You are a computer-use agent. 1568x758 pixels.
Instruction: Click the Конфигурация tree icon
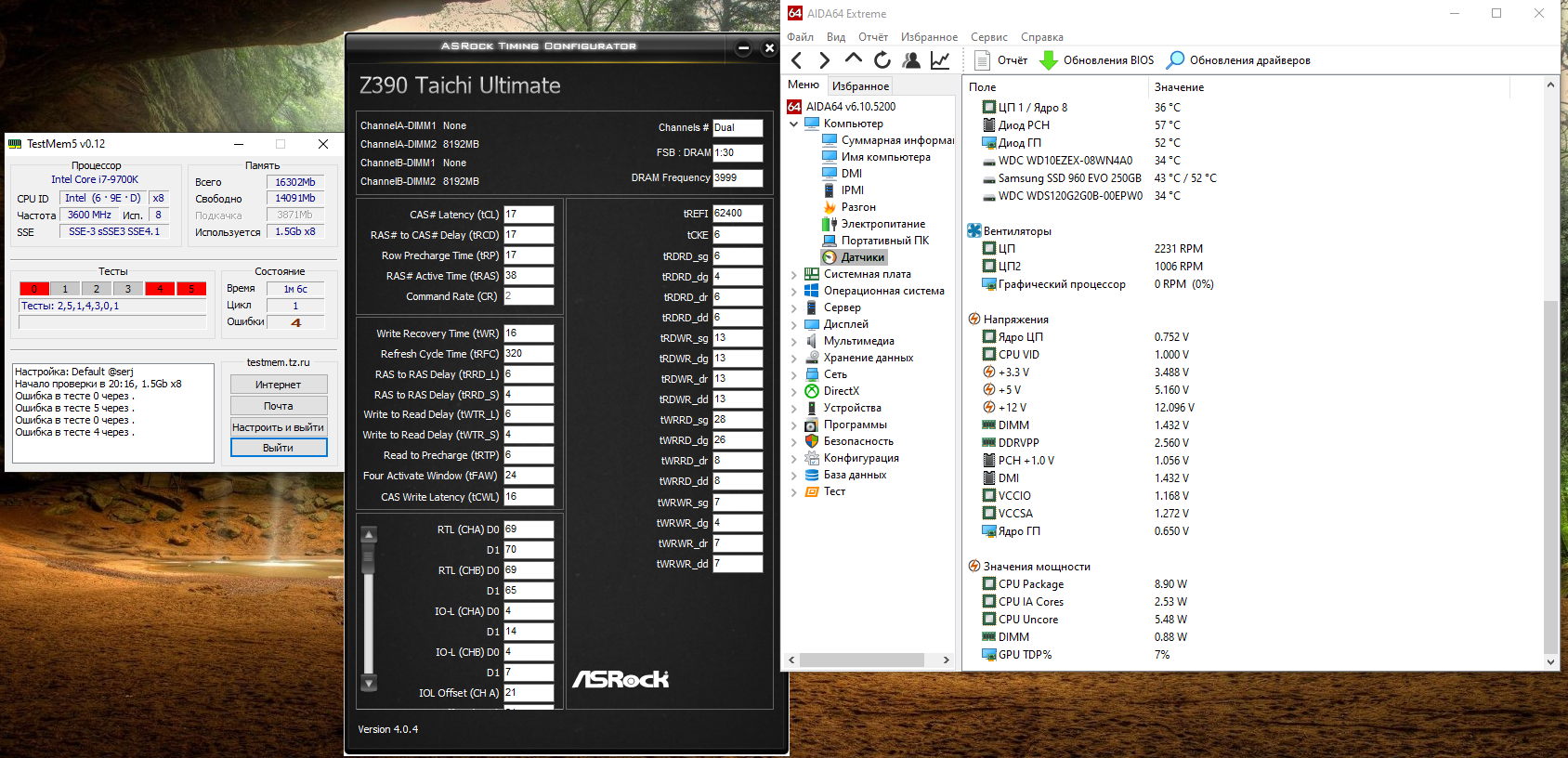click(812, 458)
